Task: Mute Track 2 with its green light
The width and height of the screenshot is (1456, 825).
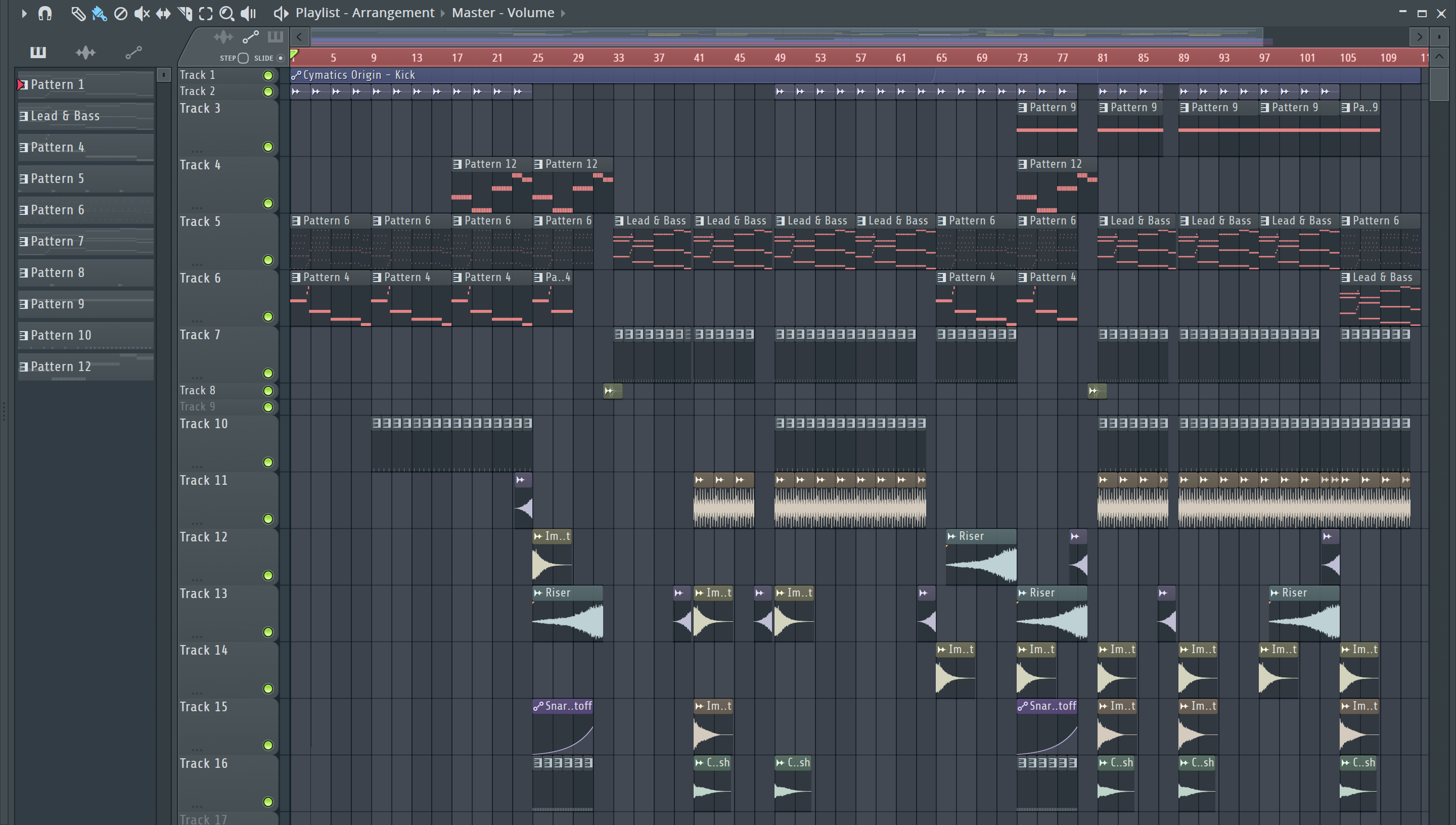Action: (268, 91)
